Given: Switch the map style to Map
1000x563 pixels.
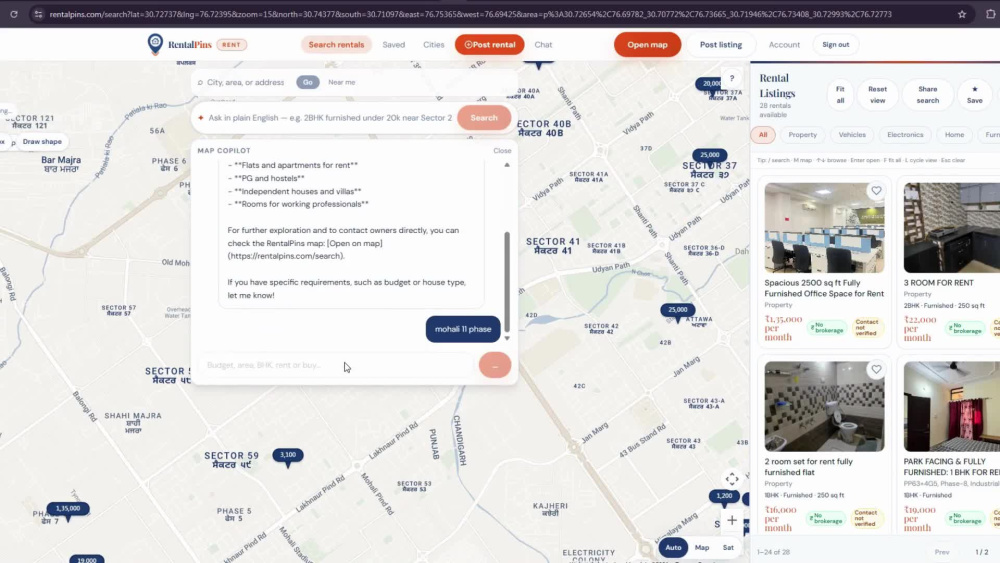Looking at the screenshot, I should click(x=702, y=547).
